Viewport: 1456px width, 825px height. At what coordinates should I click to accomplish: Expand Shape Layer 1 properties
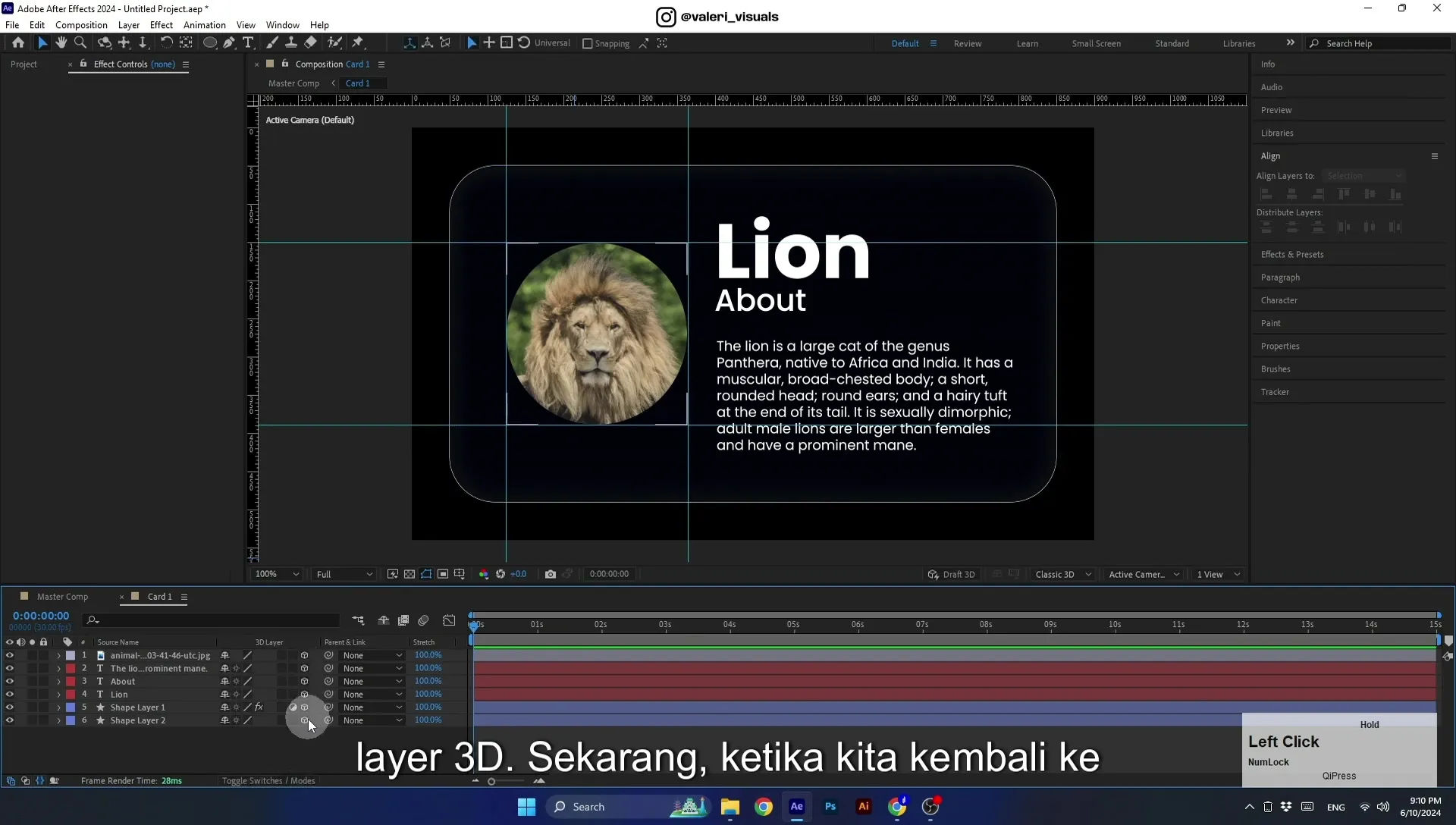pos(58,707)
